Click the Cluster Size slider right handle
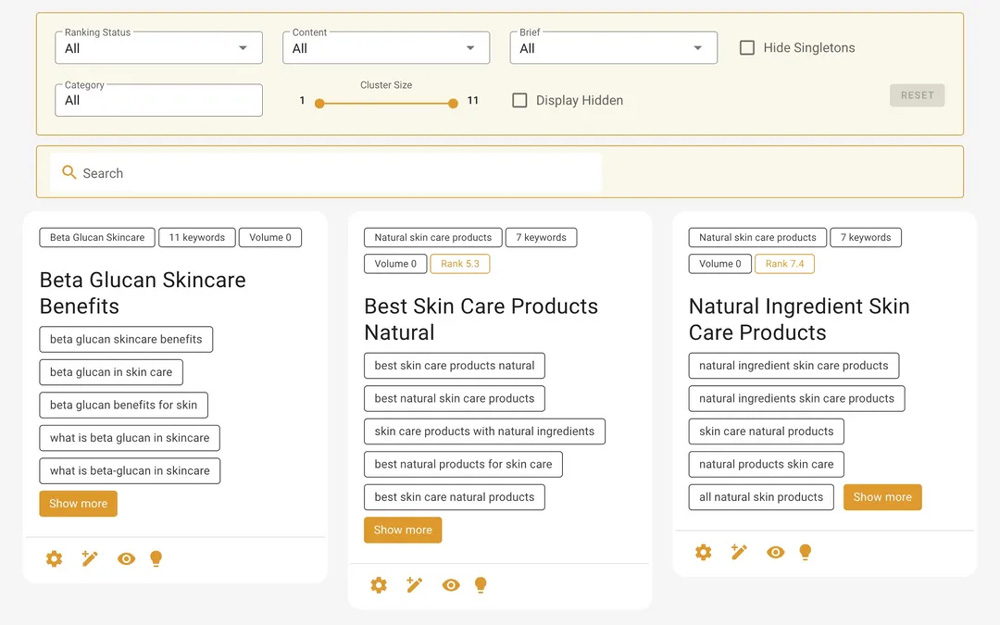 click(453, 103)
